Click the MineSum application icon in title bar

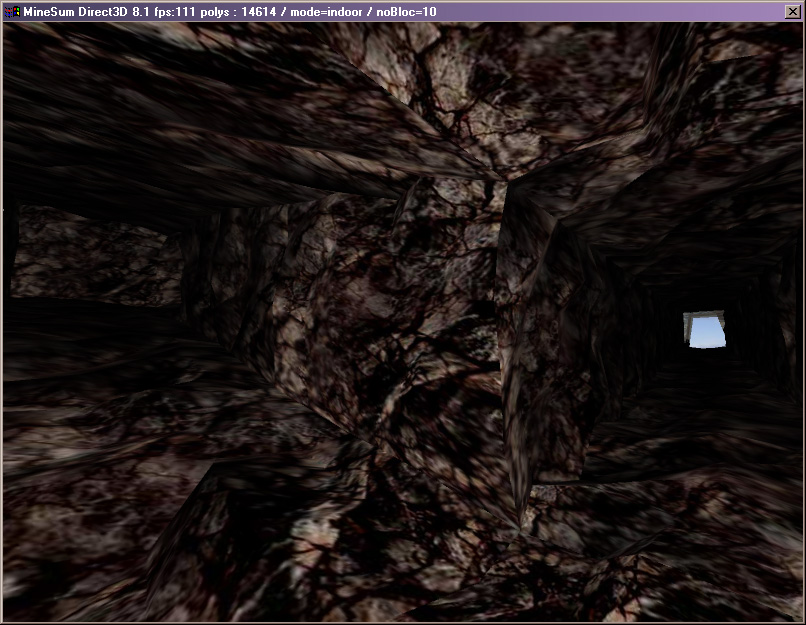pos(13,11)
